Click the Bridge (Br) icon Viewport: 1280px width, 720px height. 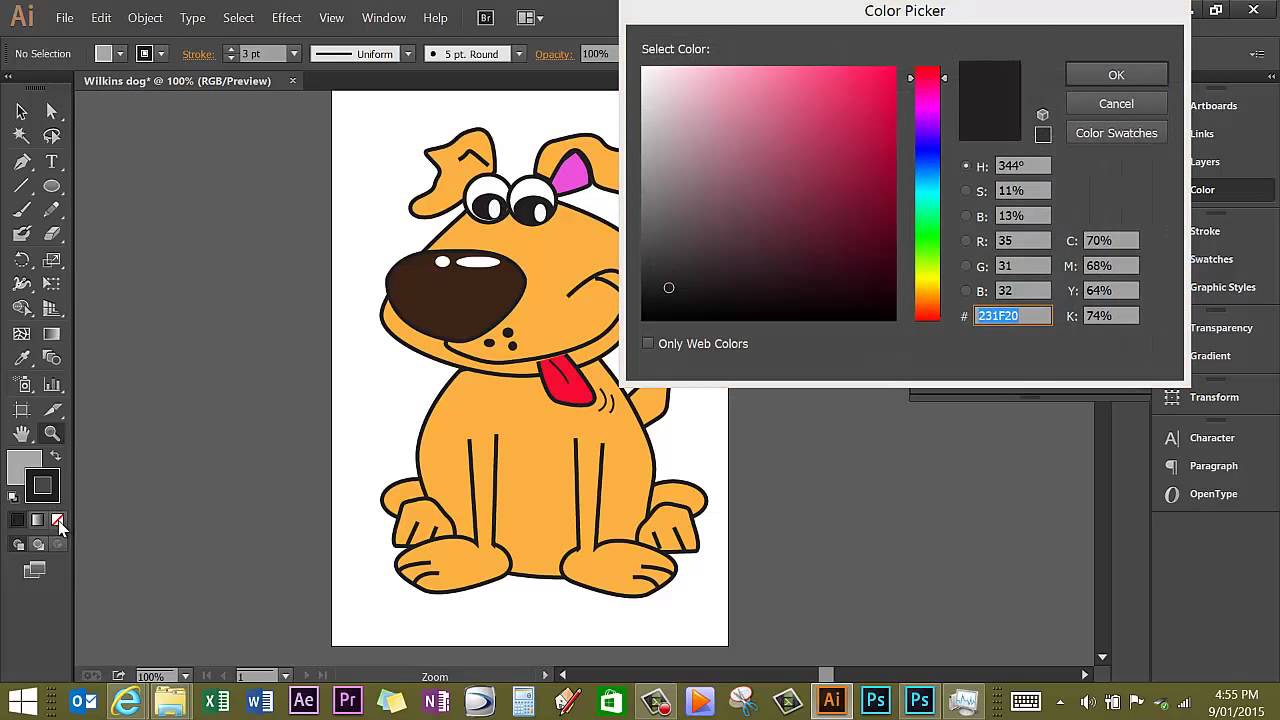click(x=485, y=17)
